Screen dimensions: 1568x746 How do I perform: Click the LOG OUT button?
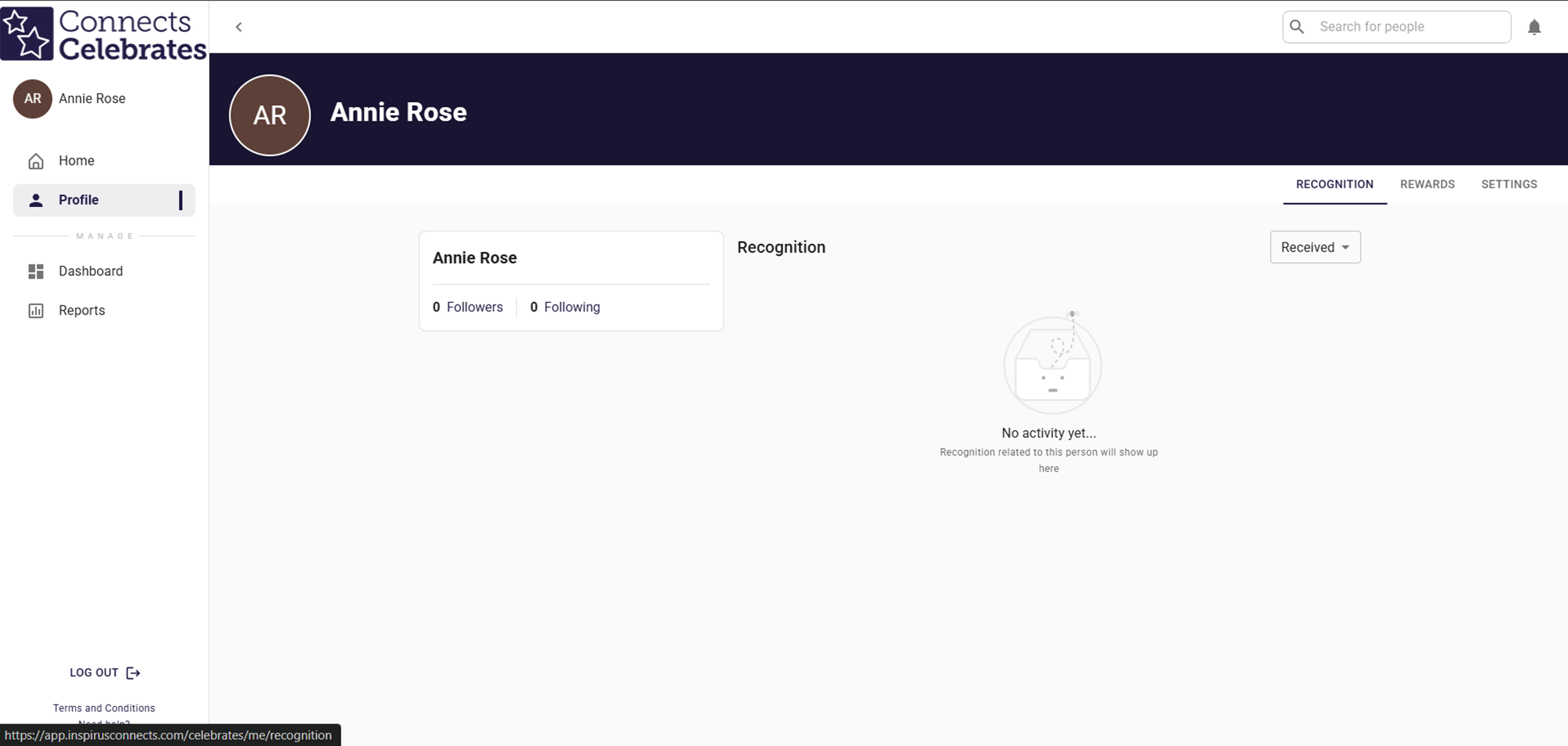point(104,673)
